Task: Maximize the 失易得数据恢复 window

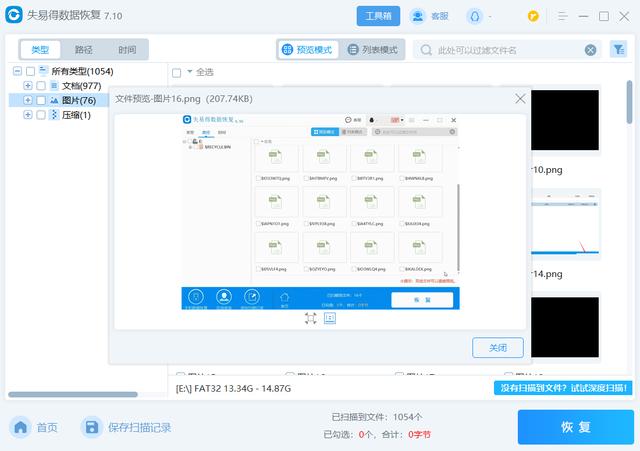Action: 604,16
